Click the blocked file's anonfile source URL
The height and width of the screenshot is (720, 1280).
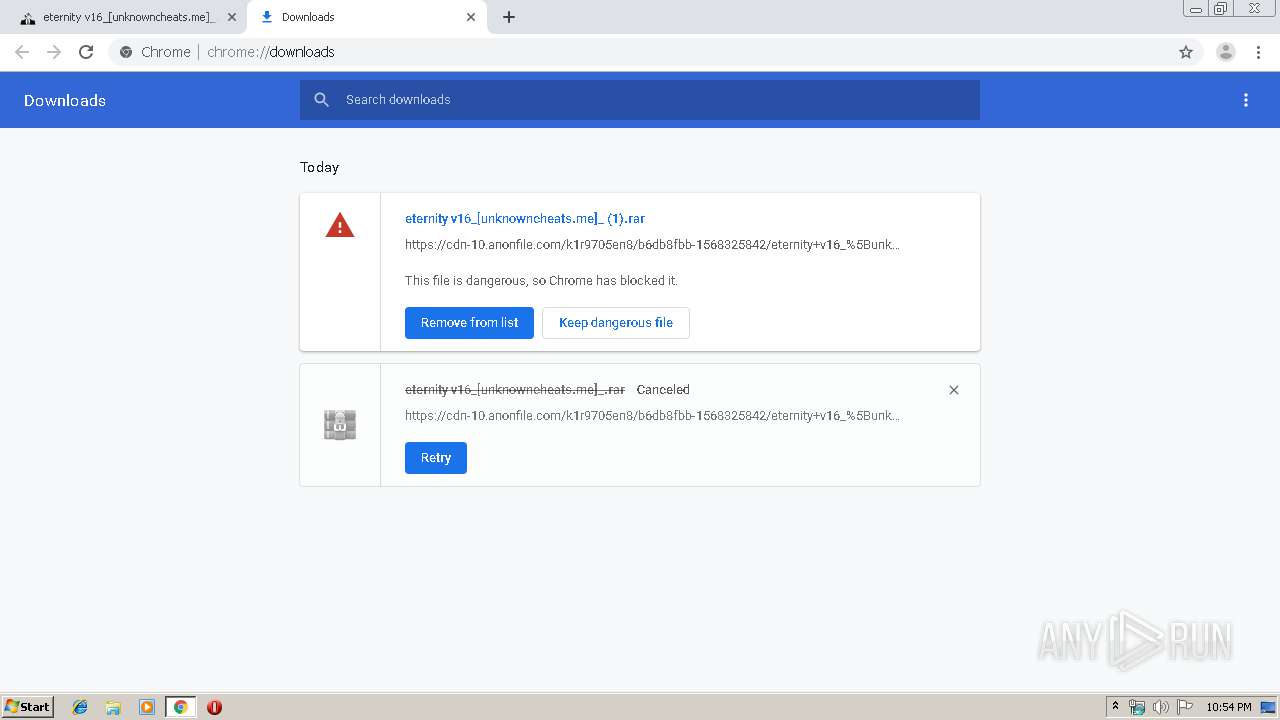[652, 245]
